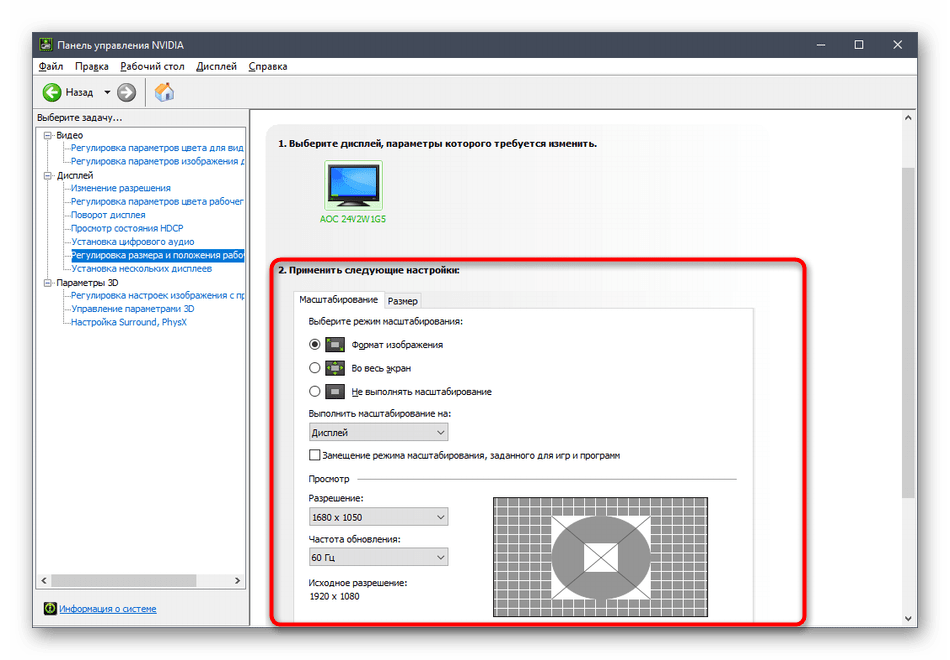Click the green Back arrow icon
The width and height of the screenshot is (950, 660).
point(52,92)
